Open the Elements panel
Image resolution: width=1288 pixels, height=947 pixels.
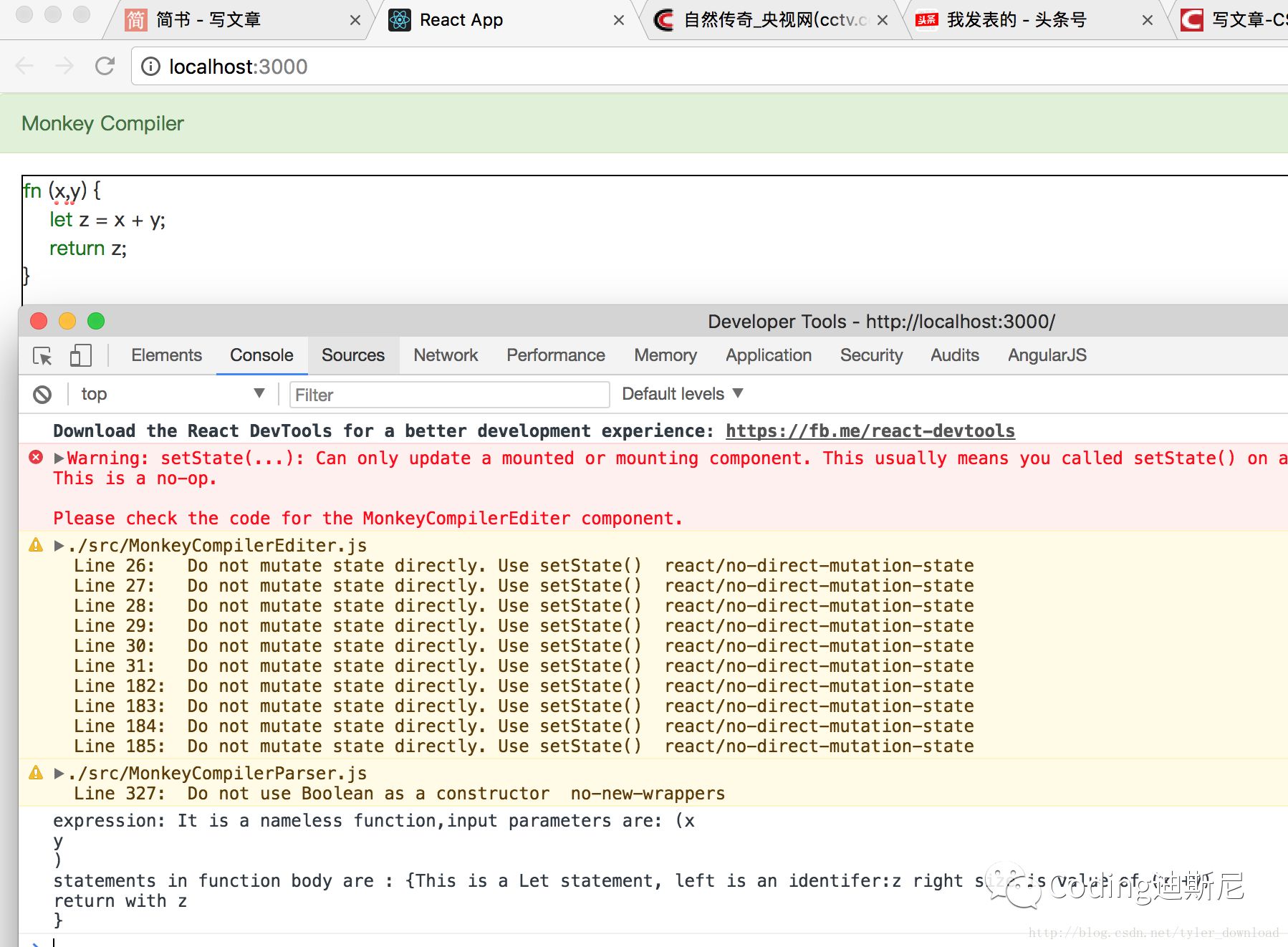point(166,355)
